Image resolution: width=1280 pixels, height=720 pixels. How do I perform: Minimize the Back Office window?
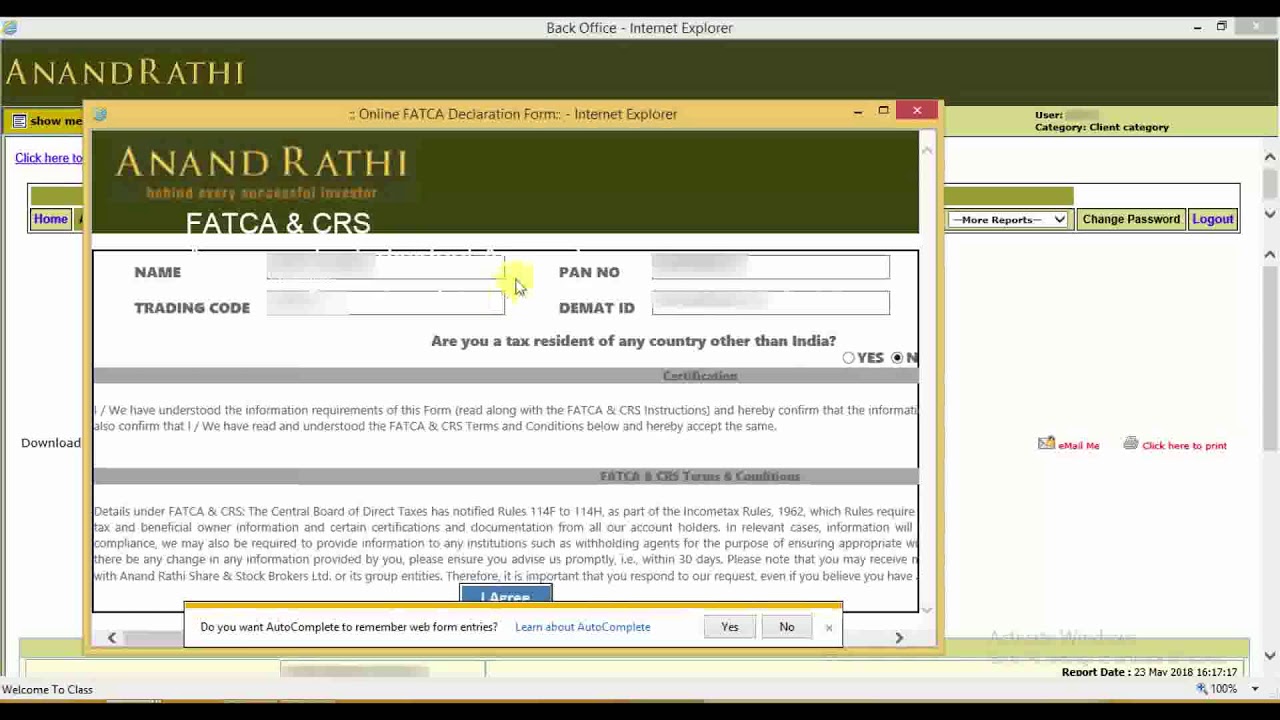[x=1197, y=28]
